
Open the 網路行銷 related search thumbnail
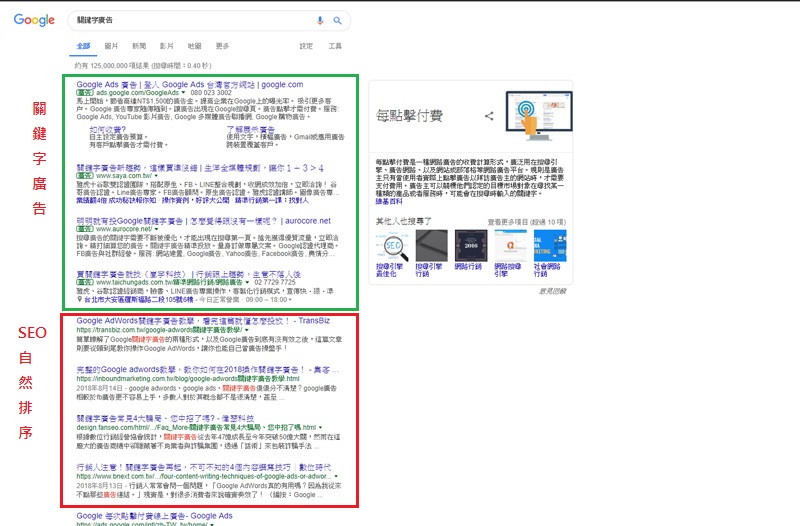(x=471, y=245)
